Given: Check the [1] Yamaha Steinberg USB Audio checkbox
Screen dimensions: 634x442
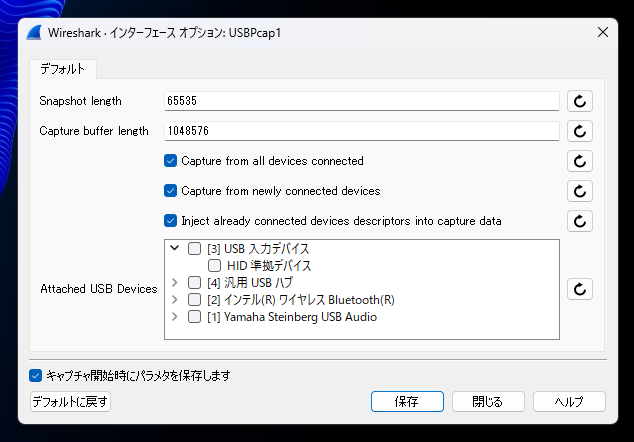Looking at the screenshot, I should point(194,316).
